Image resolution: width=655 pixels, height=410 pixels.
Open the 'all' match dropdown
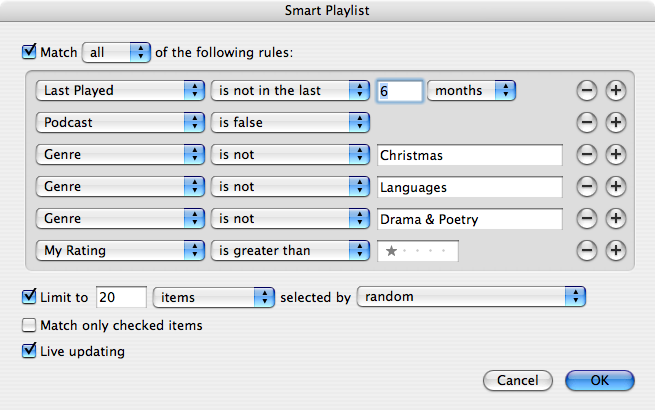pyautogui.click(x=117, y=52)
